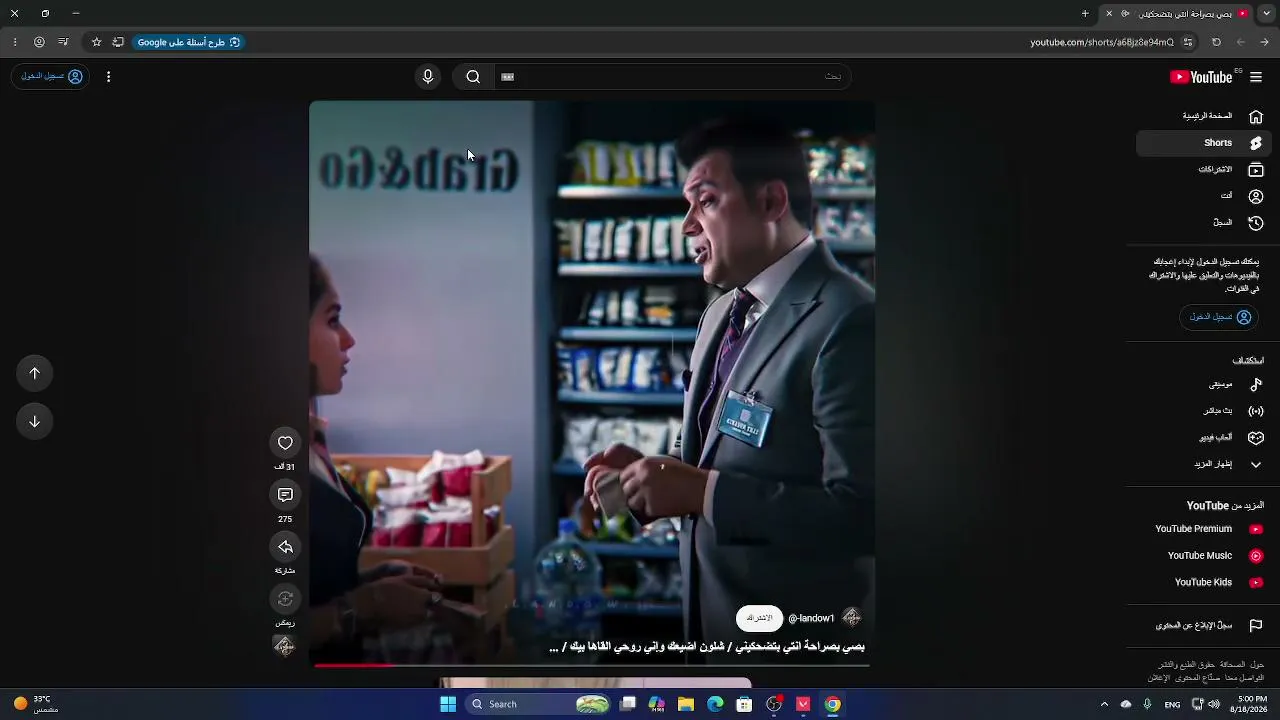Open the You (أنت) sidebar page

[x=1203, y=196]
